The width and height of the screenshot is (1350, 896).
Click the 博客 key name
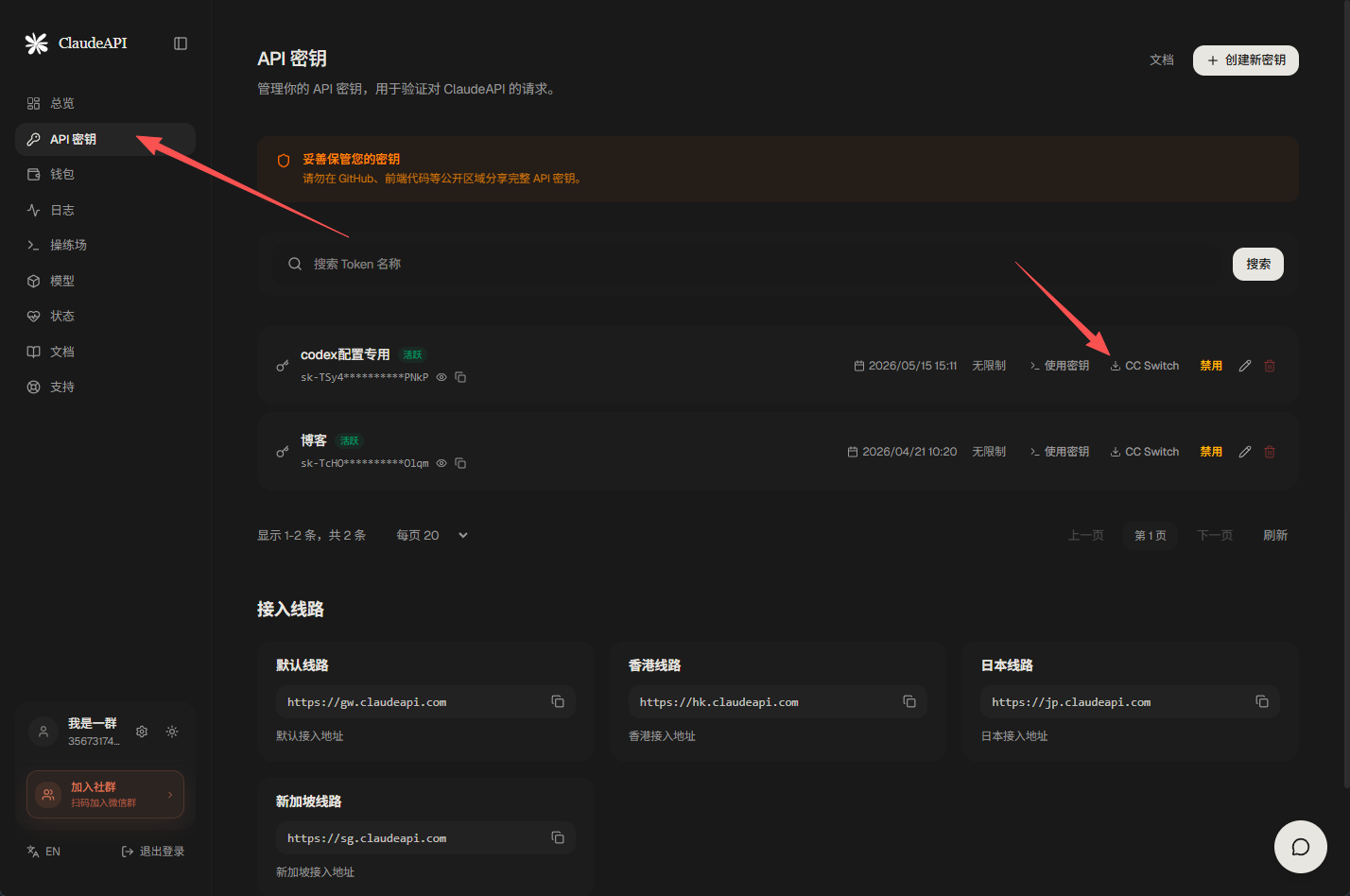314,440
